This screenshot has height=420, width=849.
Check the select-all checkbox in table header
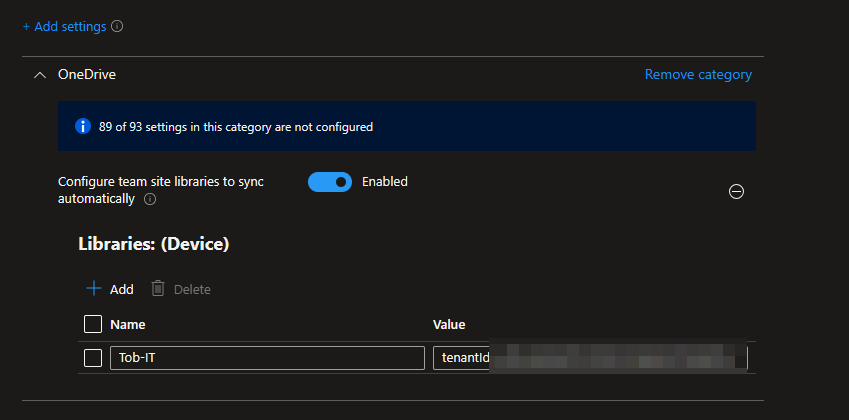coord(93,324)
